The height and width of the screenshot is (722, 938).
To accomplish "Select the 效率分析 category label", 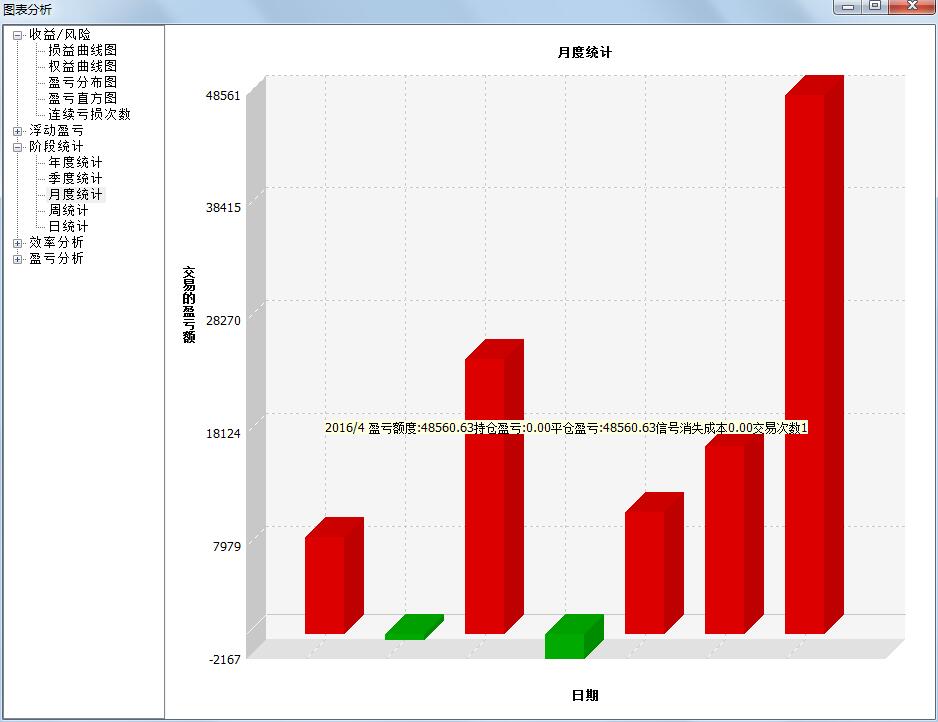I will [56, 242].
